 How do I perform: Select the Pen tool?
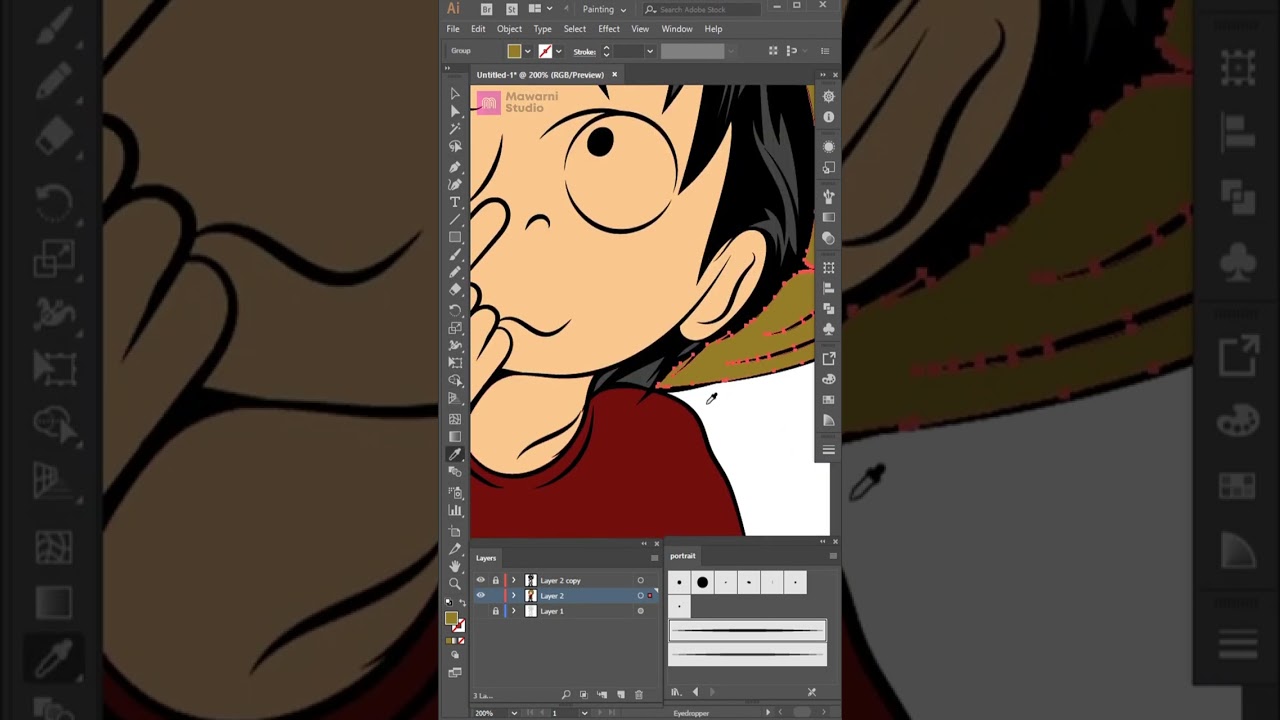(455, 166)
